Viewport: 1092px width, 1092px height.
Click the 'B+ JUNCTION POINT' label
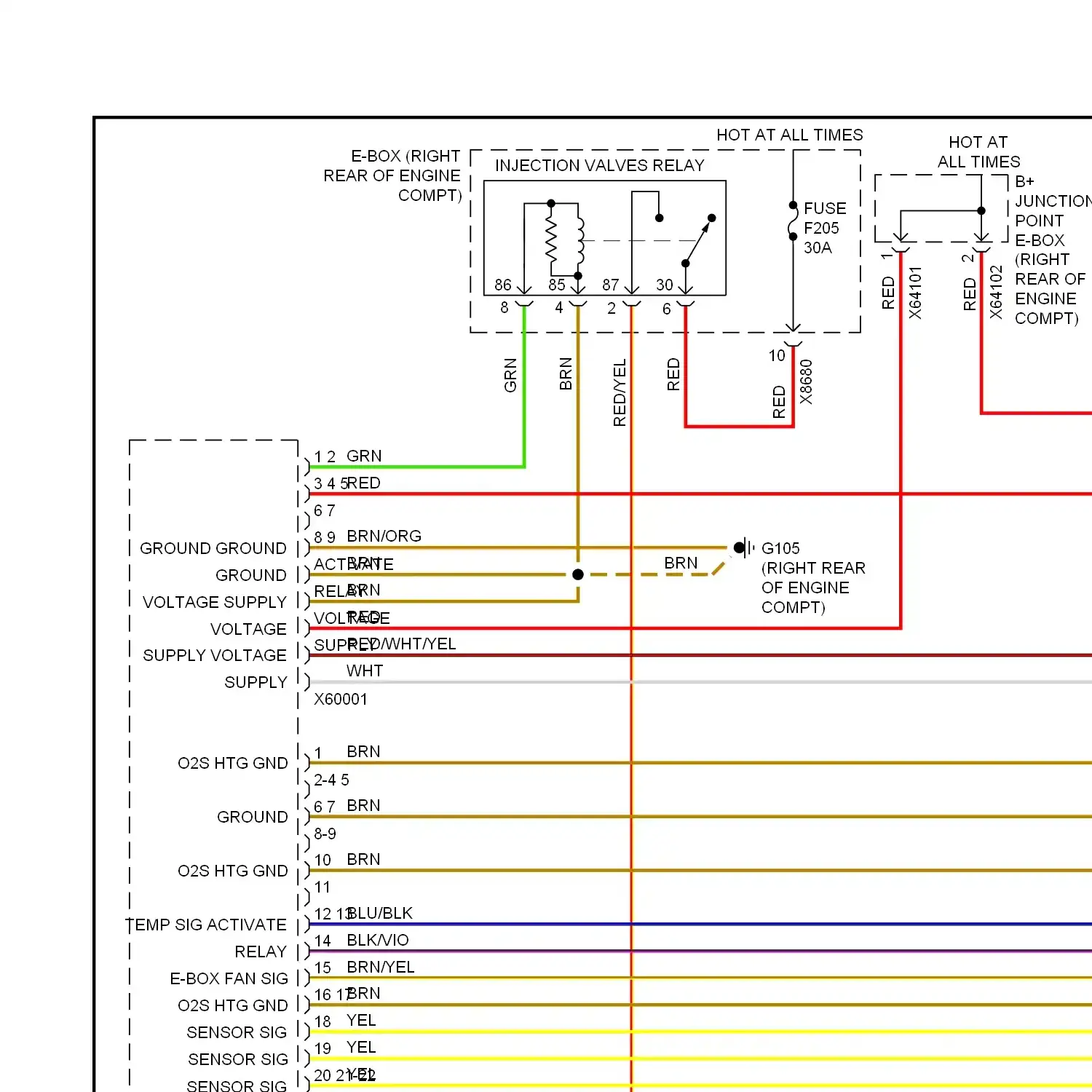pyautogui.click(x=1053, y=201)
